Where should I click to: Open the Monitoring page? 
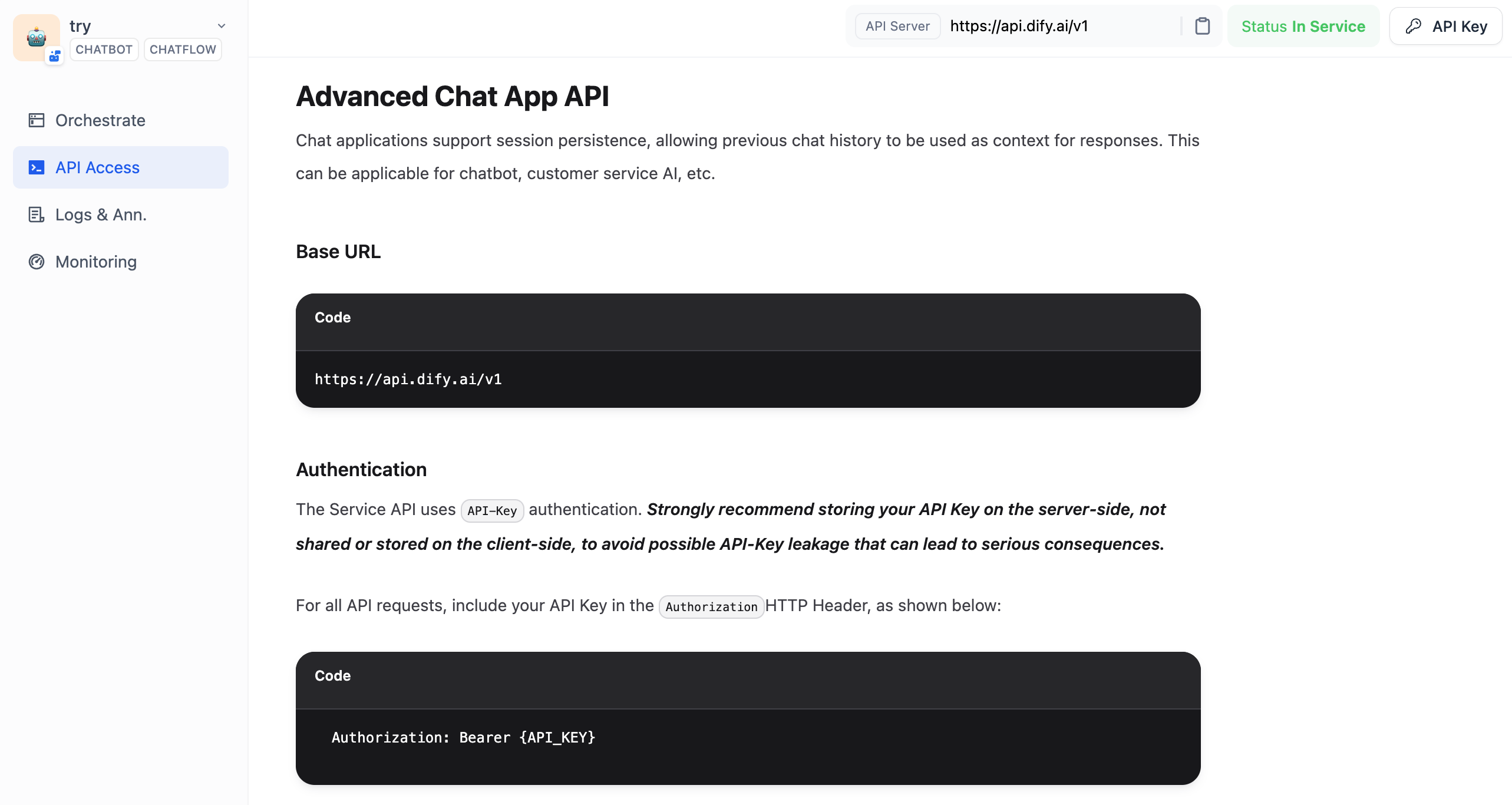click(x=121, y=262)
